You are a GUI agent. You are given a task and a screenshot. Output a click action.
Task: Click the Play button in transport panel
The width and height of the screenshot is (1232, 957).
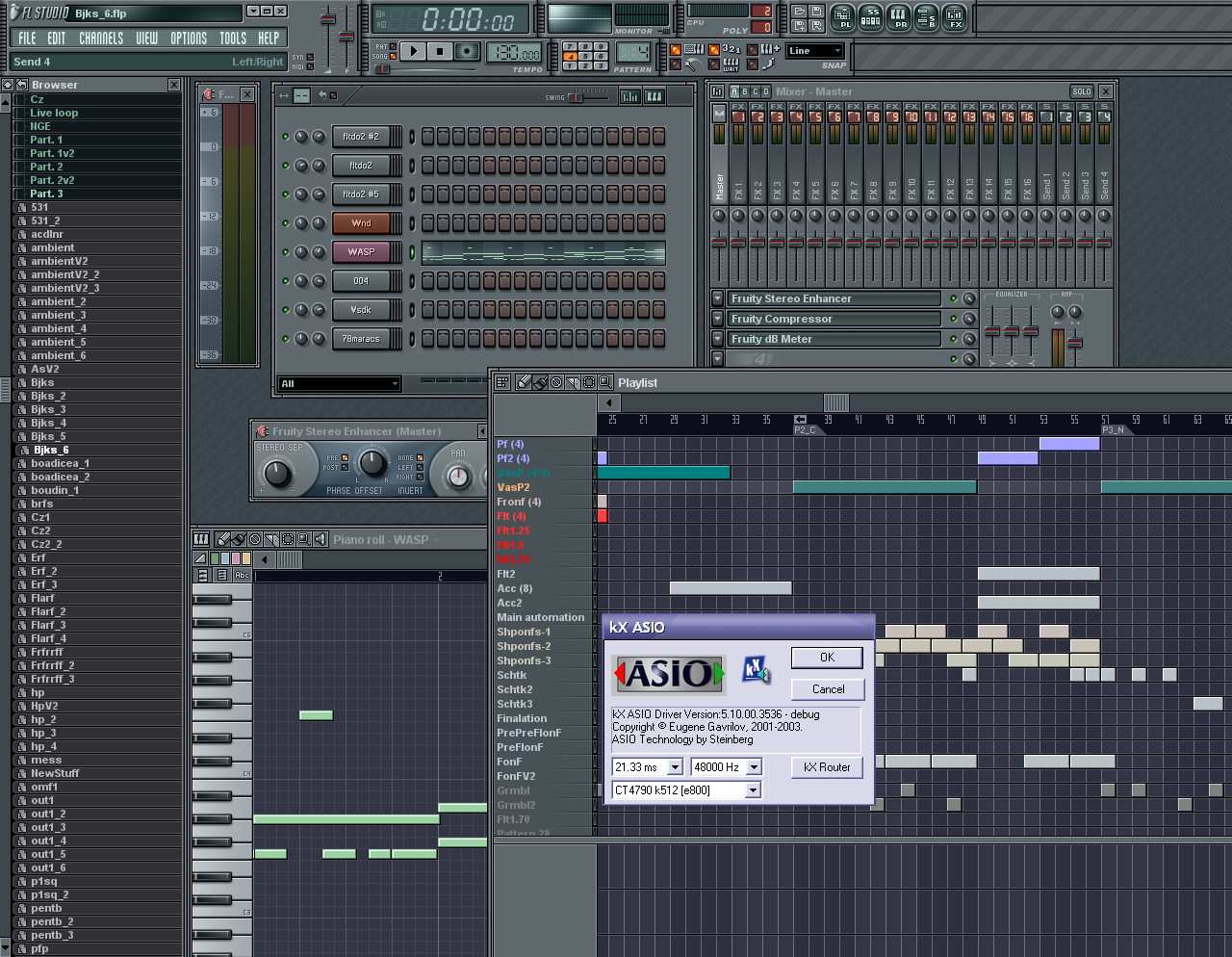click(x=413, y=51)
